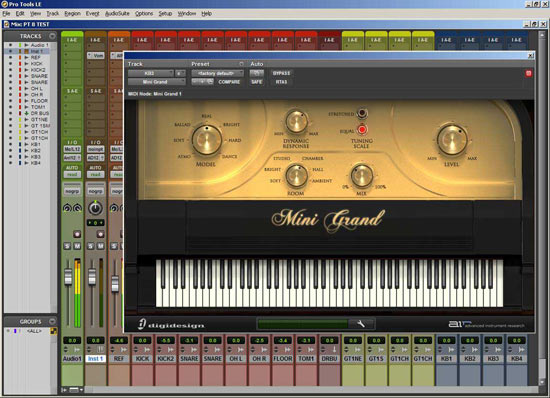Toggle the automation SAFE button

[256, 82]
